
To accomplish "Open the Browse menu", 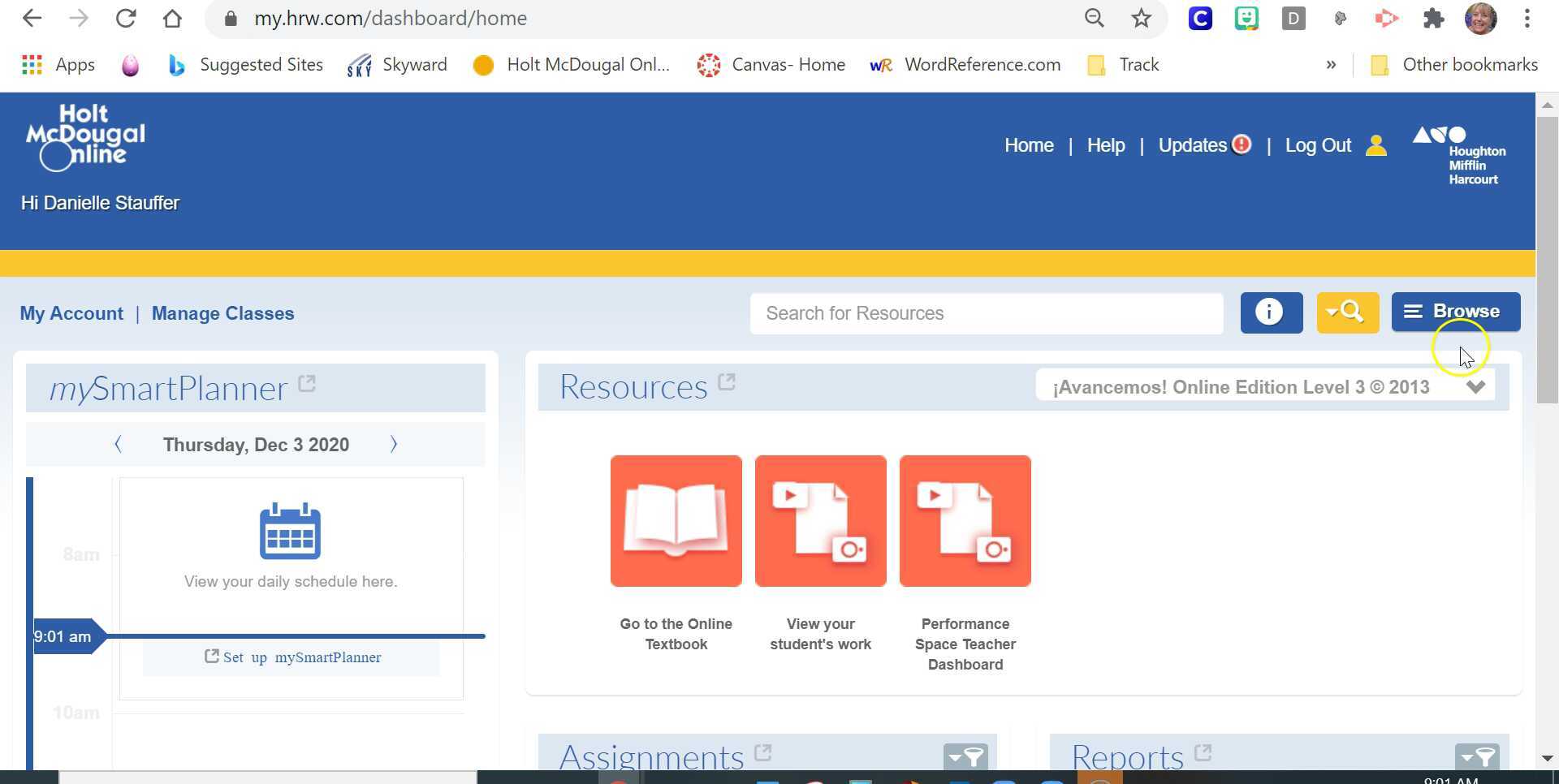I will coord(1455,312).
